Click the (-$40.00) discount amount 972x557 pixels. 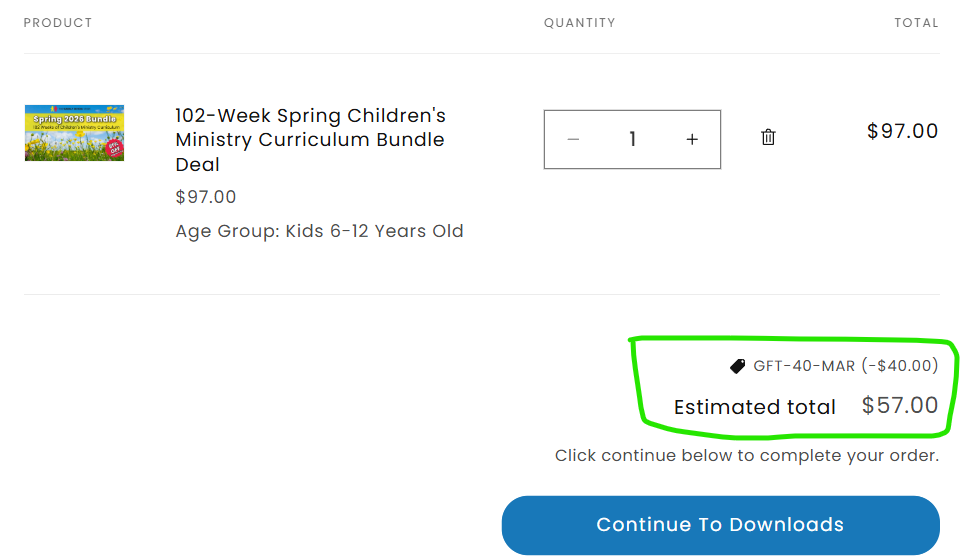click(900, 366)
